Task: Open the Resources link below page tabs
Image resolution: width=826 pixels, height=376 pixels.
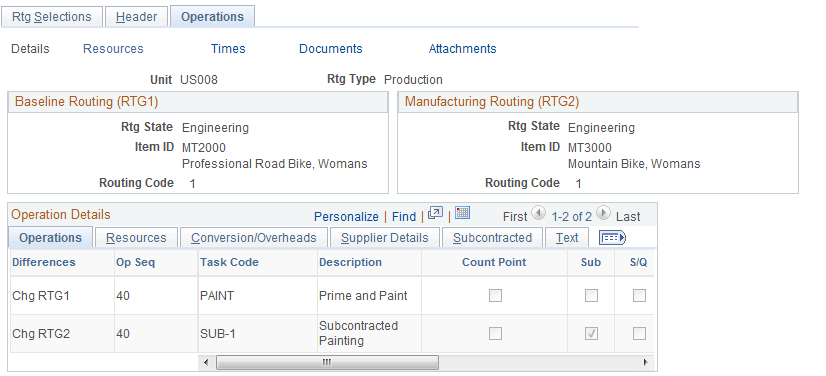Action: pyautogui.click(x=113, y=49)
